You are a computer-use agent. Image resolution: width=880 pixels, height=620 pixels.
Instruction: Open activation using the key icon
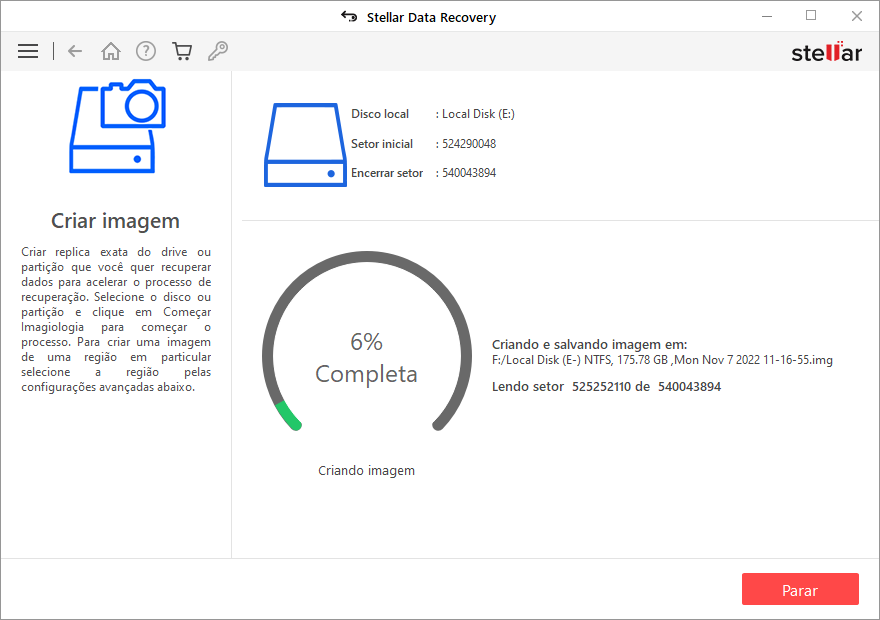tap(217, 51)
